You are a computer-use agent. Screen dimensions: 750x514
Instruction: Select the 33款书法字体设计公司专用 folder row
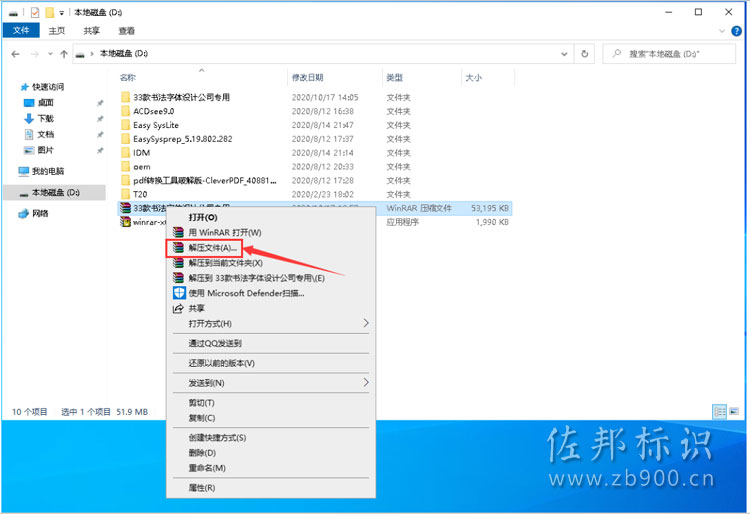315,97
